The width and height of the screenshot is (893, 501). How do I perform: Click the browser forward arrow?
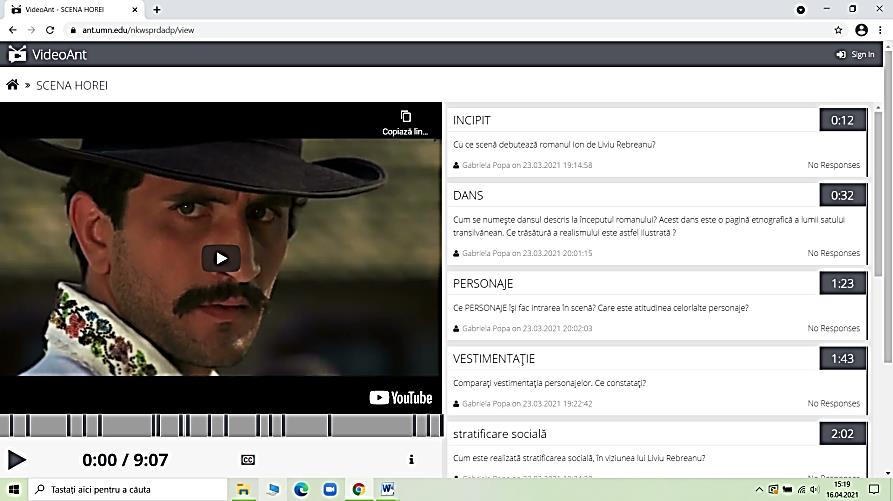pyautogui.click(x=31, y=30)
